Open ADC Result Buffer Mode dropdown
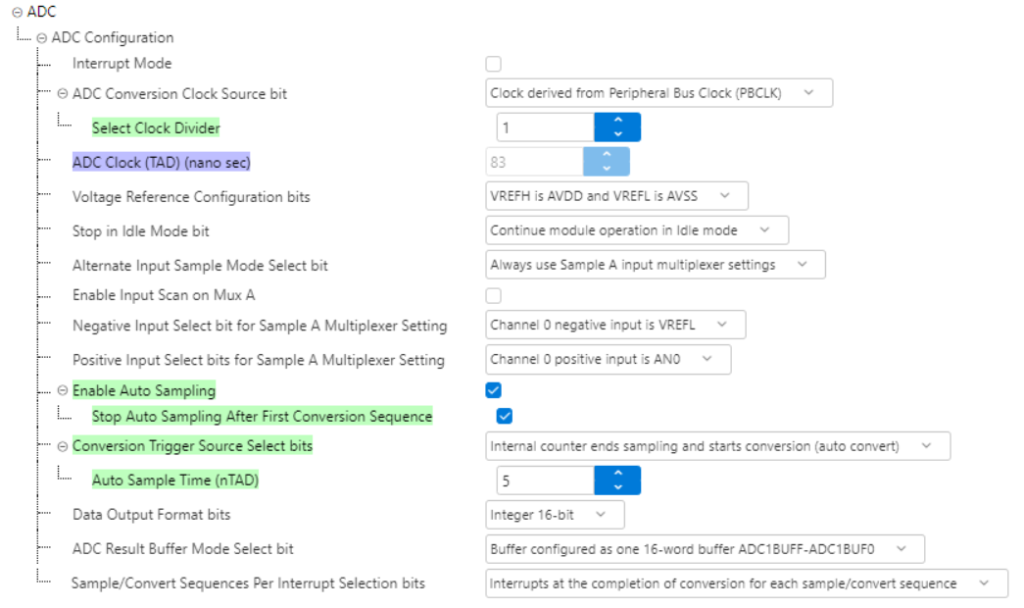This screenshot has width=1024, height=608. pyautogui.click(x=704, y=549)
